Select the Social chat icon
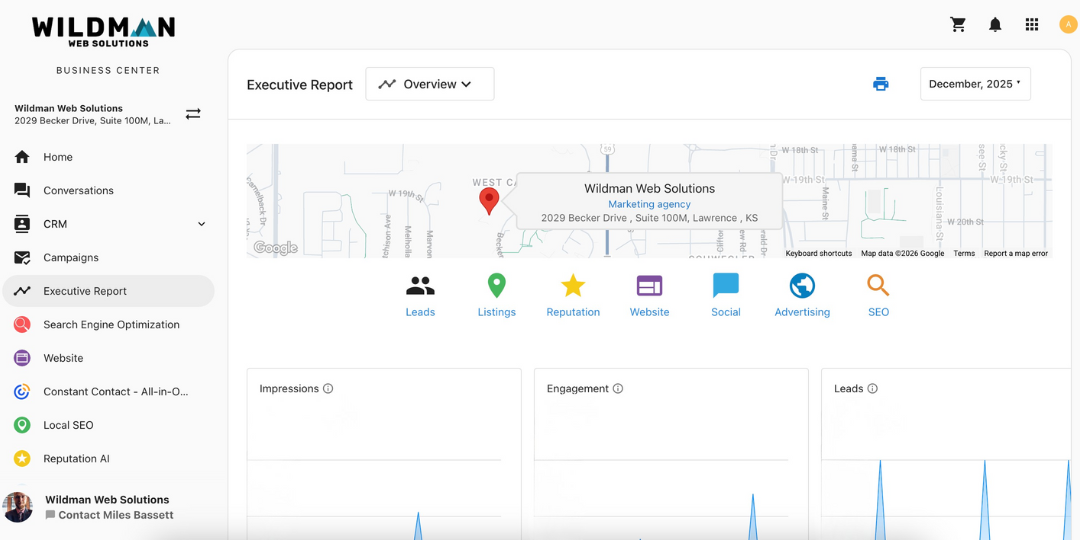 tap(726, 287)
